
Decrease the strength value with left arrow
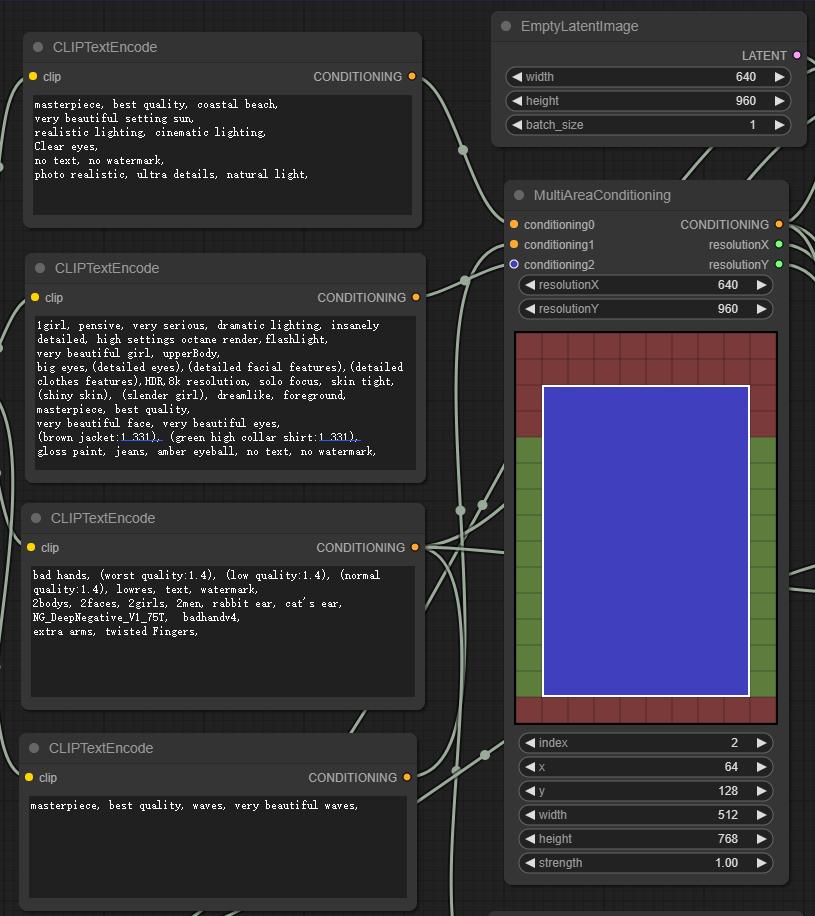point(530,862)
